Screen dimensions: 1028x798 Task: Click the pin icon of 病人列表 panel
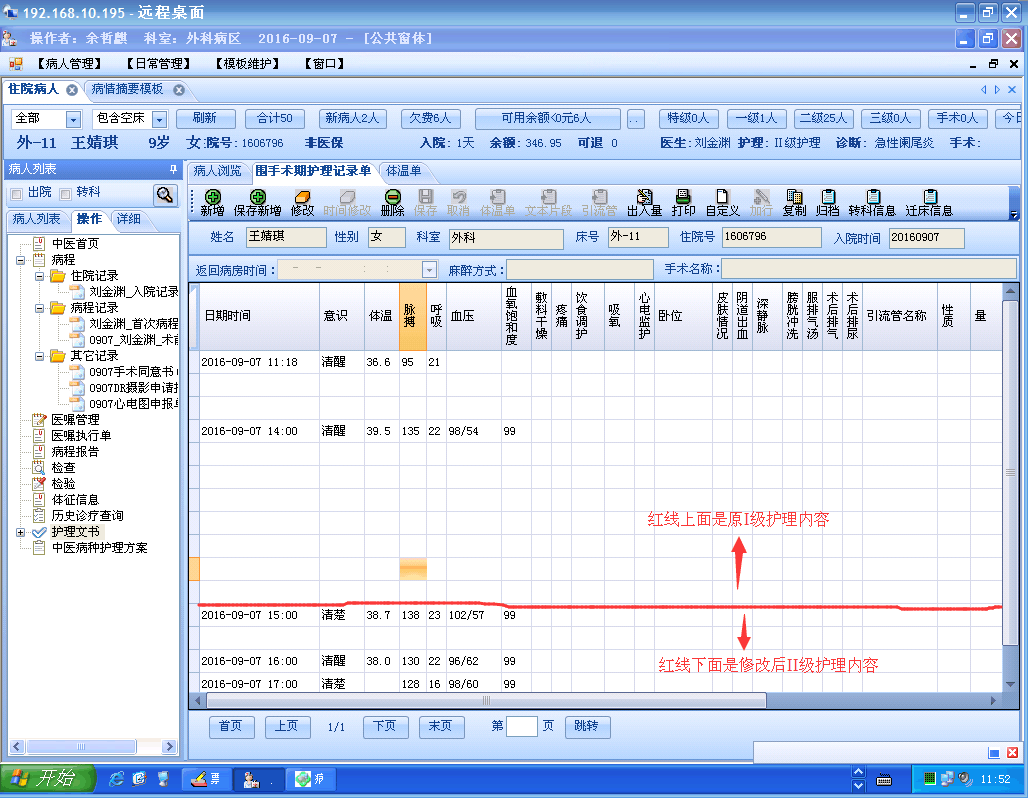pos(173,169)
